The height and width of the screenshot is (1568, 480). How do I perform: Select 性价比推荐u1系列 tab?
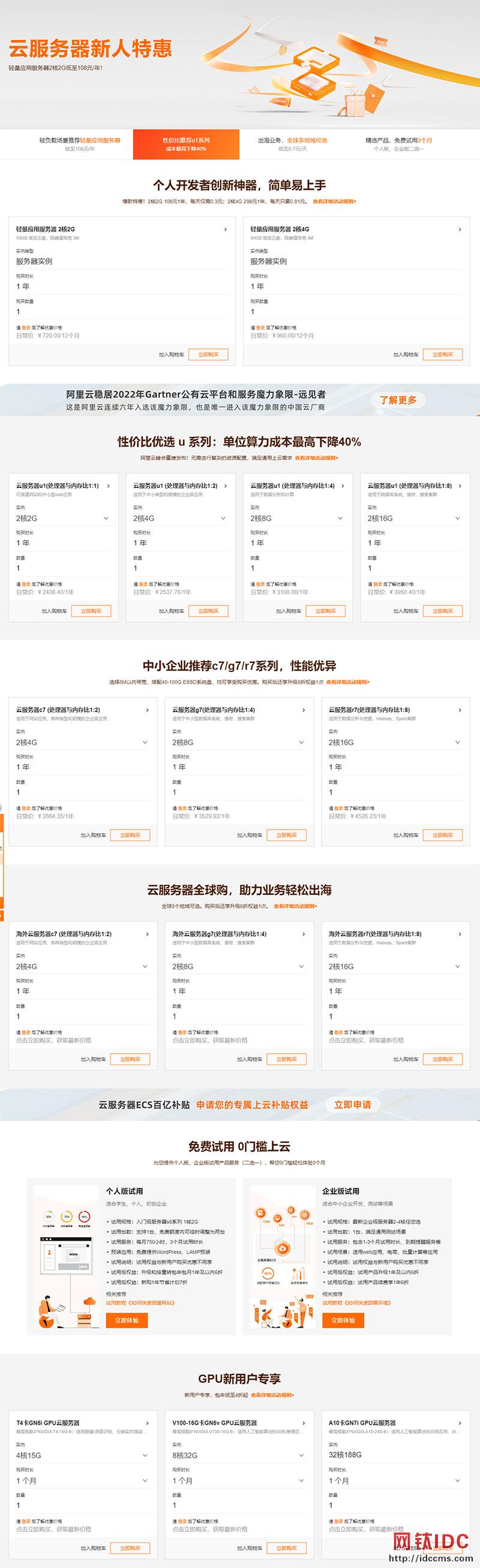[187, 144]
